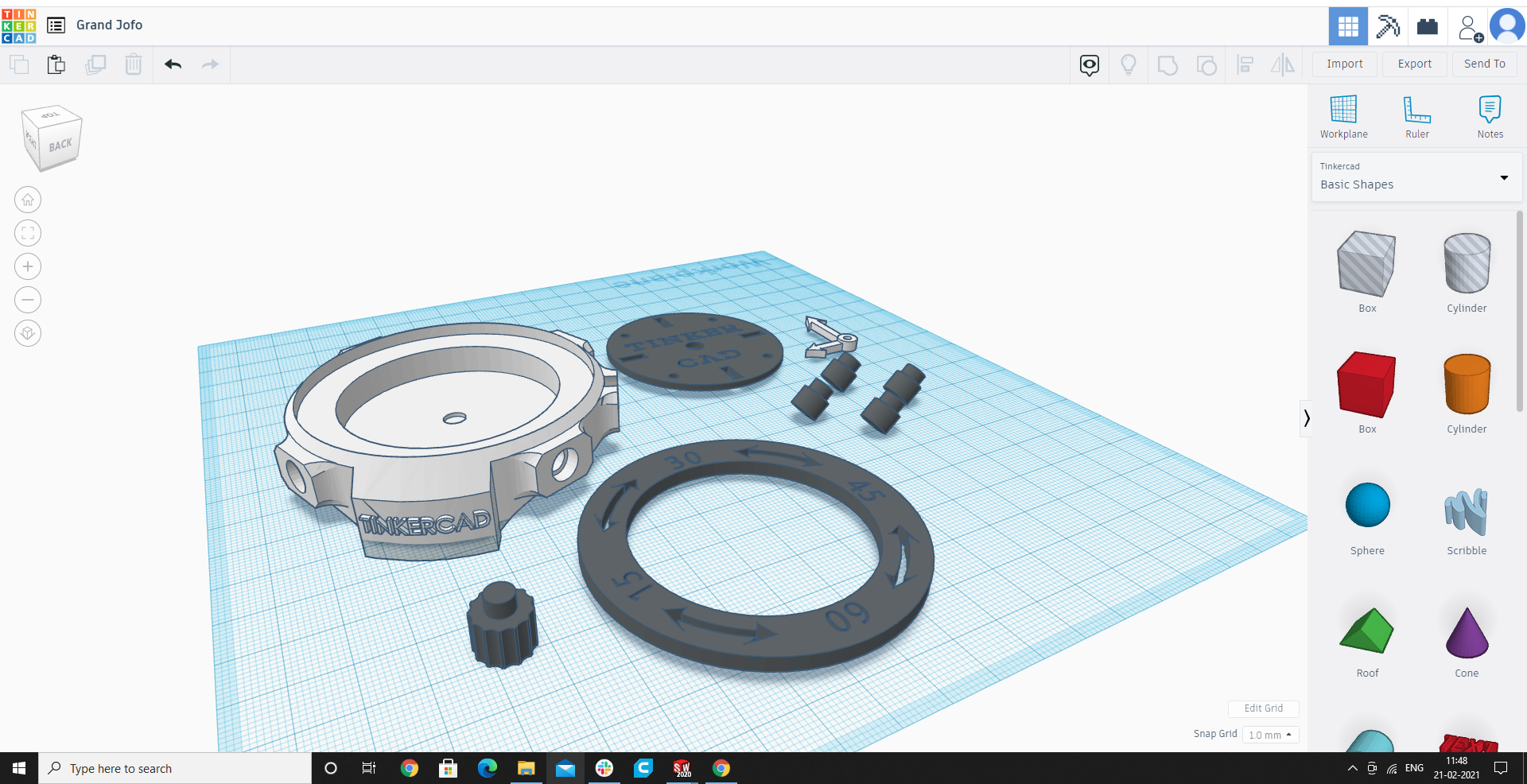Open the Bricks mode
This screenshot has height=784, width=1527.
click(x=1428, y=26)
